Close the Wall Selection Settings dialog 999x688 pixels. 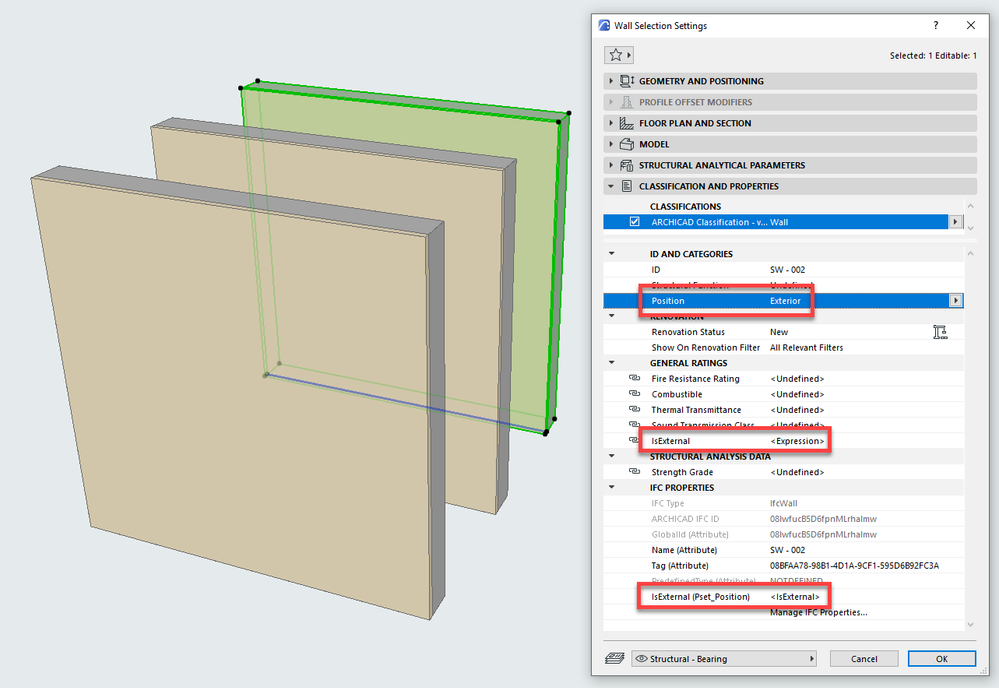(970, 25)
